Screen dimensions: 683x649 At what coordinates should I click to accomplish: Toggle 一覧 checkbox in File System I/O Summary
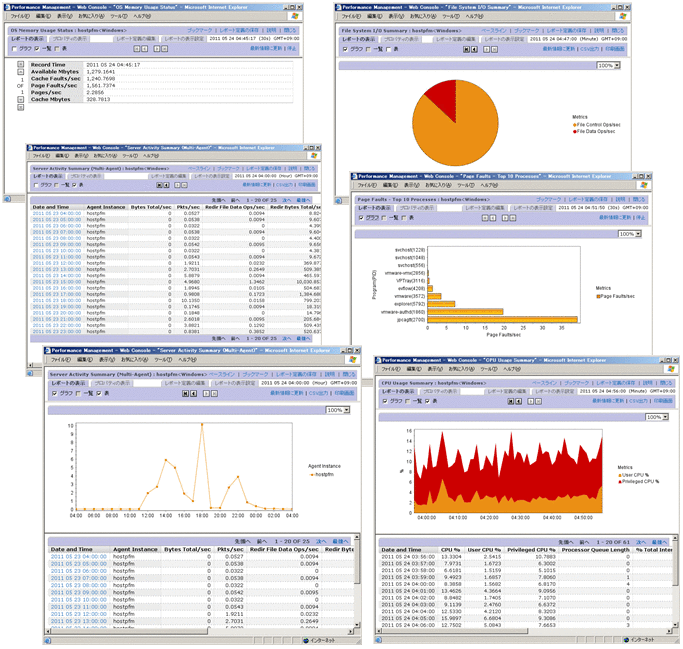(x=368, y=48)
